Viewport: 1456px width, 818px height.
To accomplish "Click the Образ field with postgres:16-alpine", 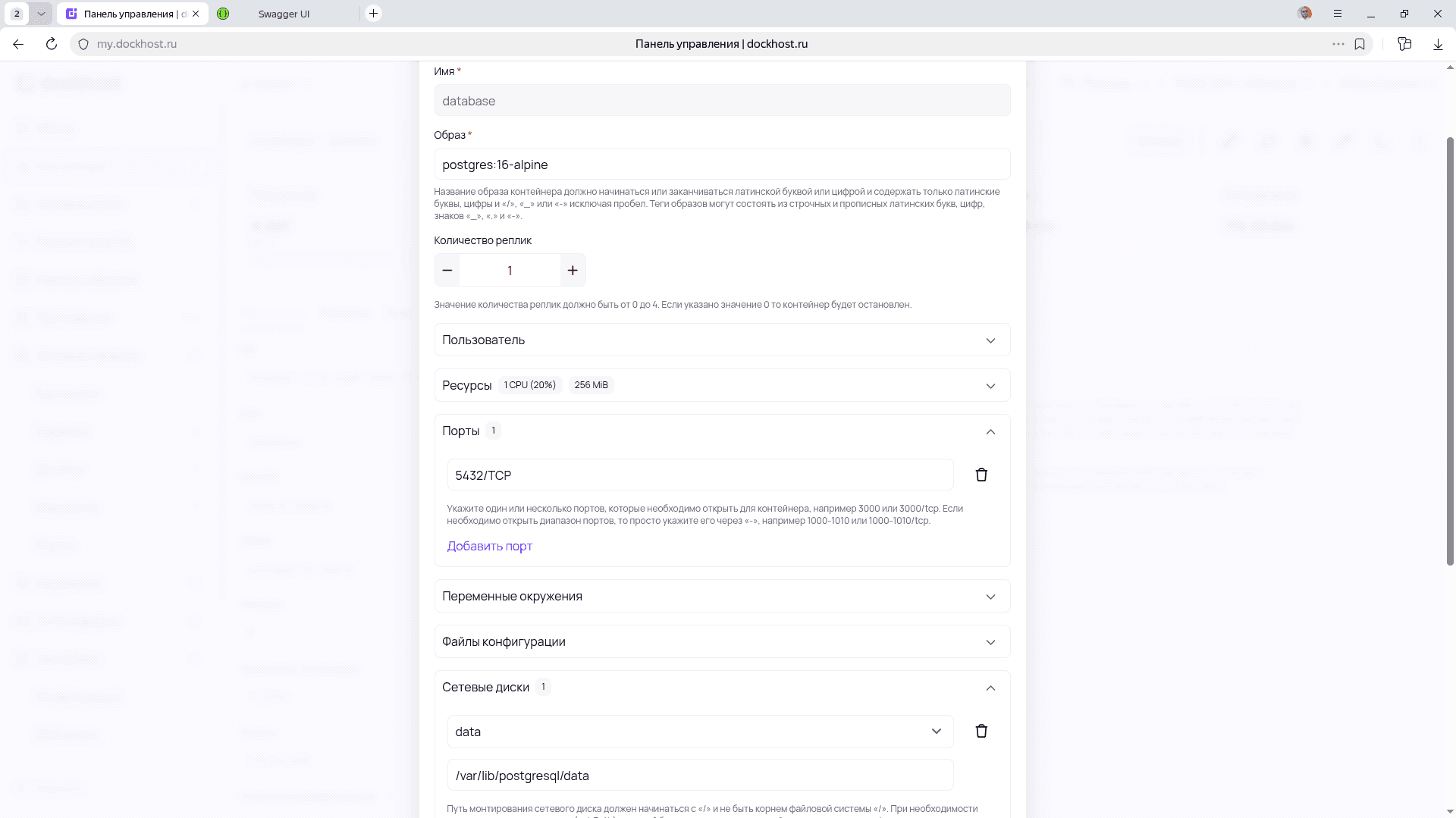I will click(x=722, y=165).
